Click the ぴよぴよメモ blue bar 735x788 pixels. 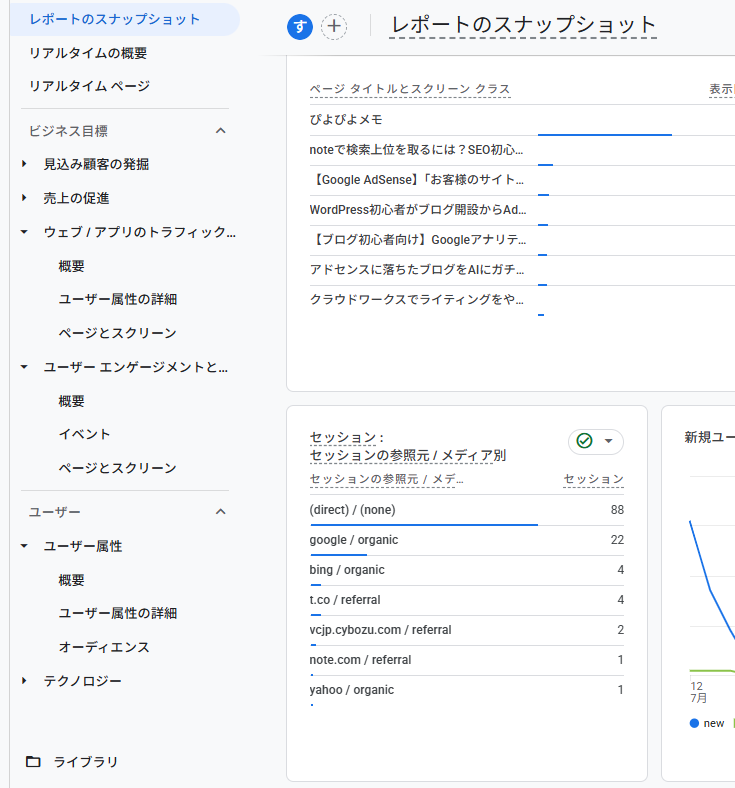point(604,135)
